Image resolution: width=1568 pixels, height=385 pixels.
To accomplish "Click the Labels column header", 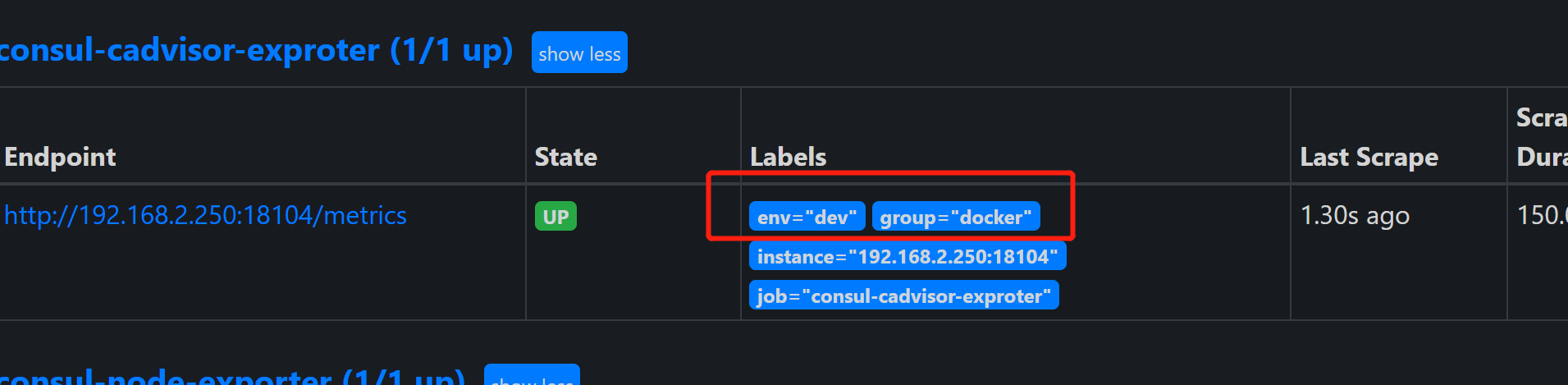I will tap(788, 157).
